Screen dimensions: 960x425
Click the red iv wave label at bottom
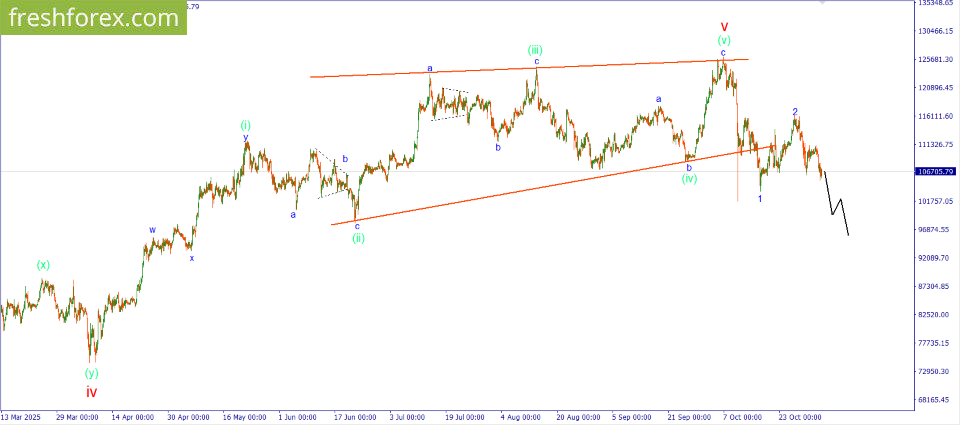click(91, 392)
